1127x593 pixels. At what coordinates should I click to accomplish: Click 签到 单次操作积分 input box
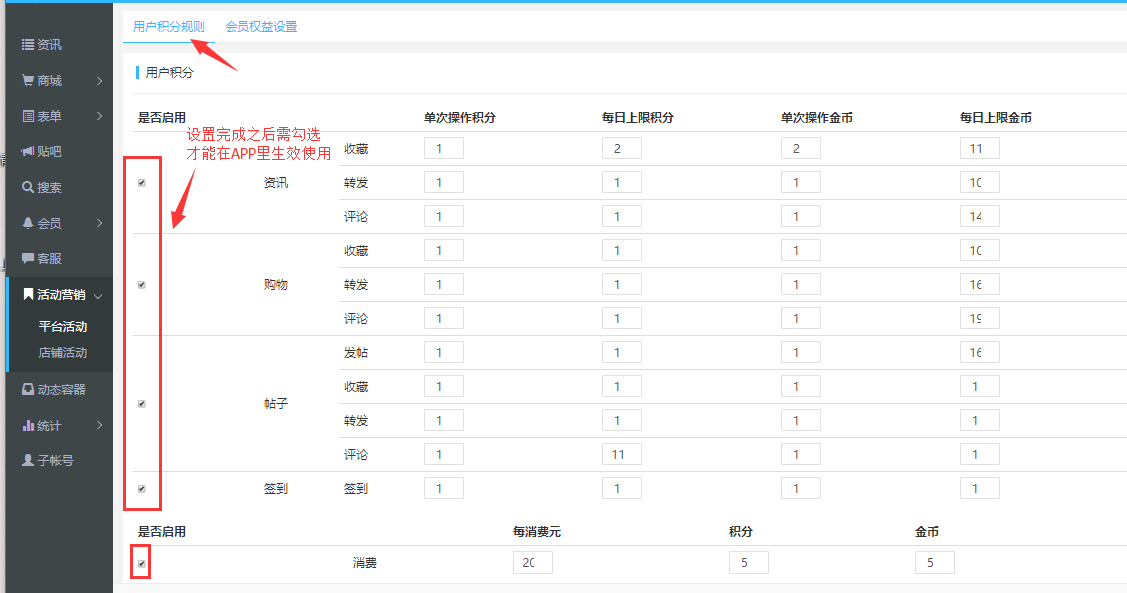click(443, 489)
